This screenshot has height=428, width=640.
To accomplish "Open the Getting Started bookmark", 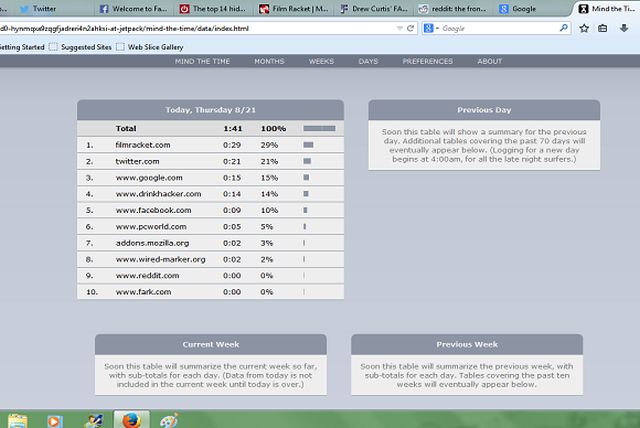I will [x=22, y=47].
